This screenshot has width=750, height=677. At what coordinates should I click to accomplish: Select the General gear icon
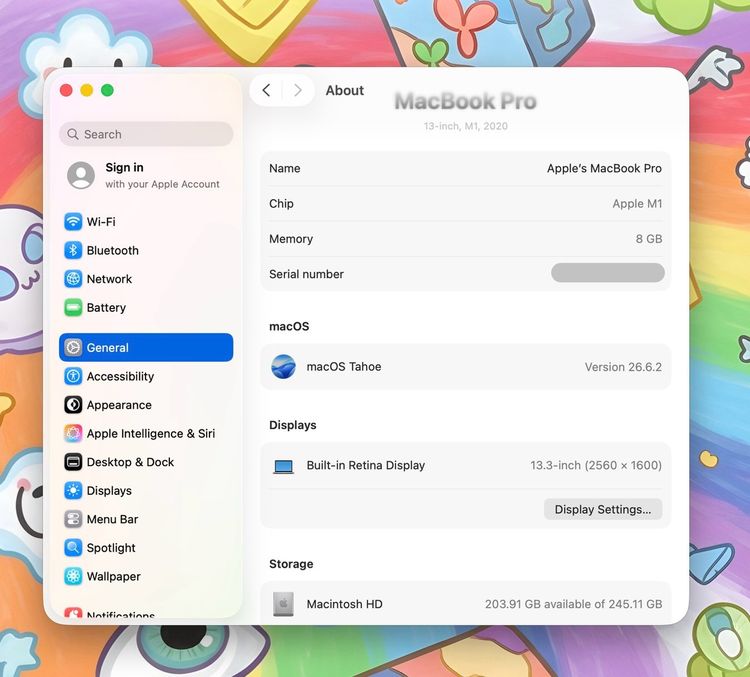tap(73, 347)
